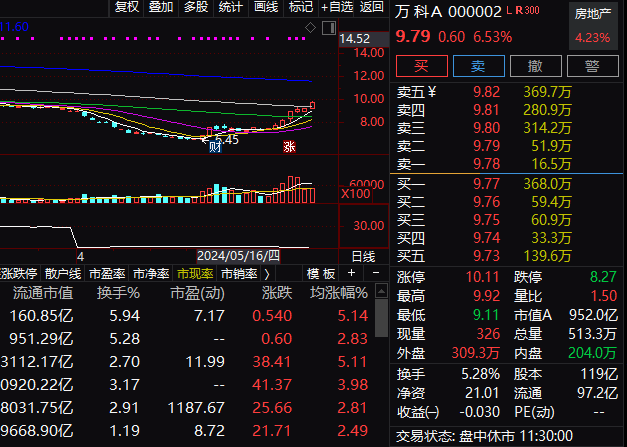Click the 1187.67 市盈 cell

click(x=196, y=408)
